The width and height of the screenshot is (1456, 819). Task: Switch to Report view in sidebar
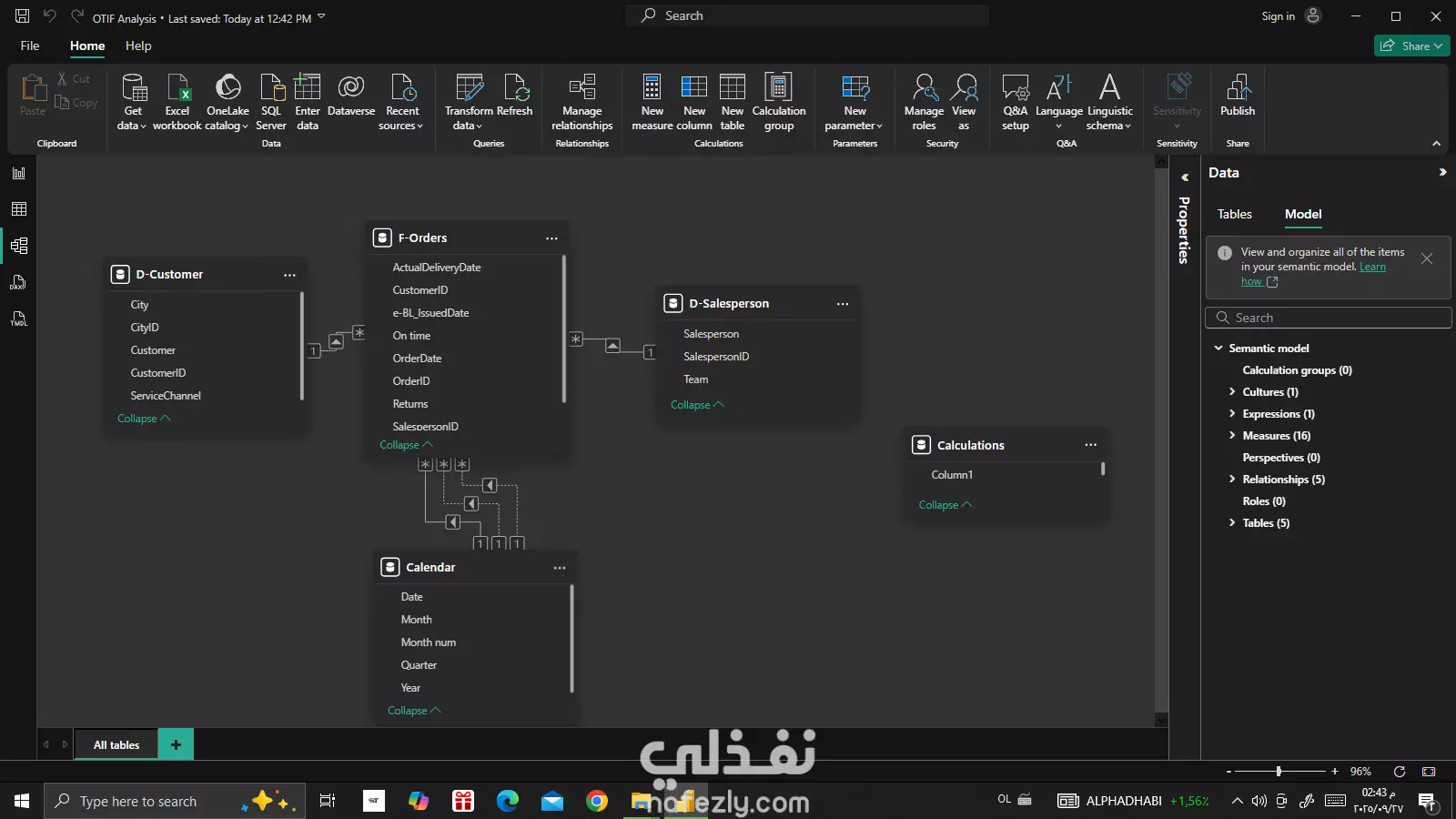(x=19, y=173)
